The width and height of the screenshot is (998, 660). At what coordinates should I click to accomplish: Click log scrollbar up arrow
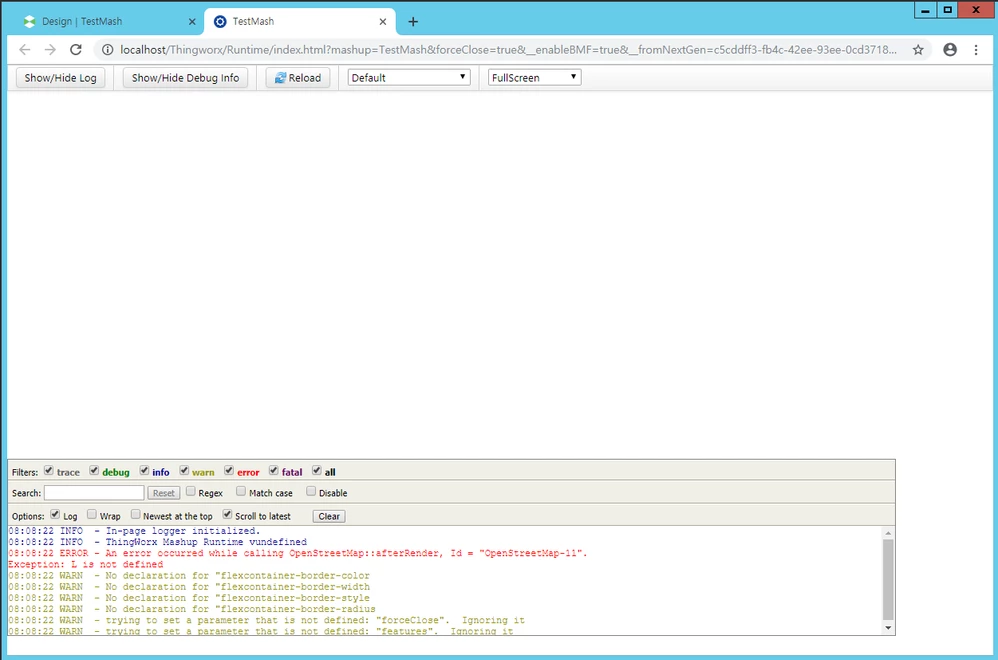(888, 533)
